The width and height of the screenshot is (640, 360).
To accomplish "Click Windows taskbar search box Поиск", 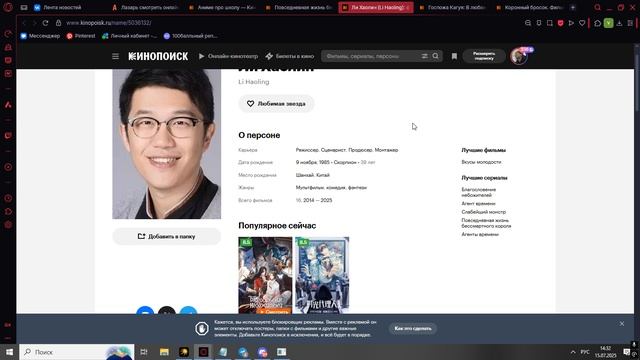I will (x=77, y=352).
